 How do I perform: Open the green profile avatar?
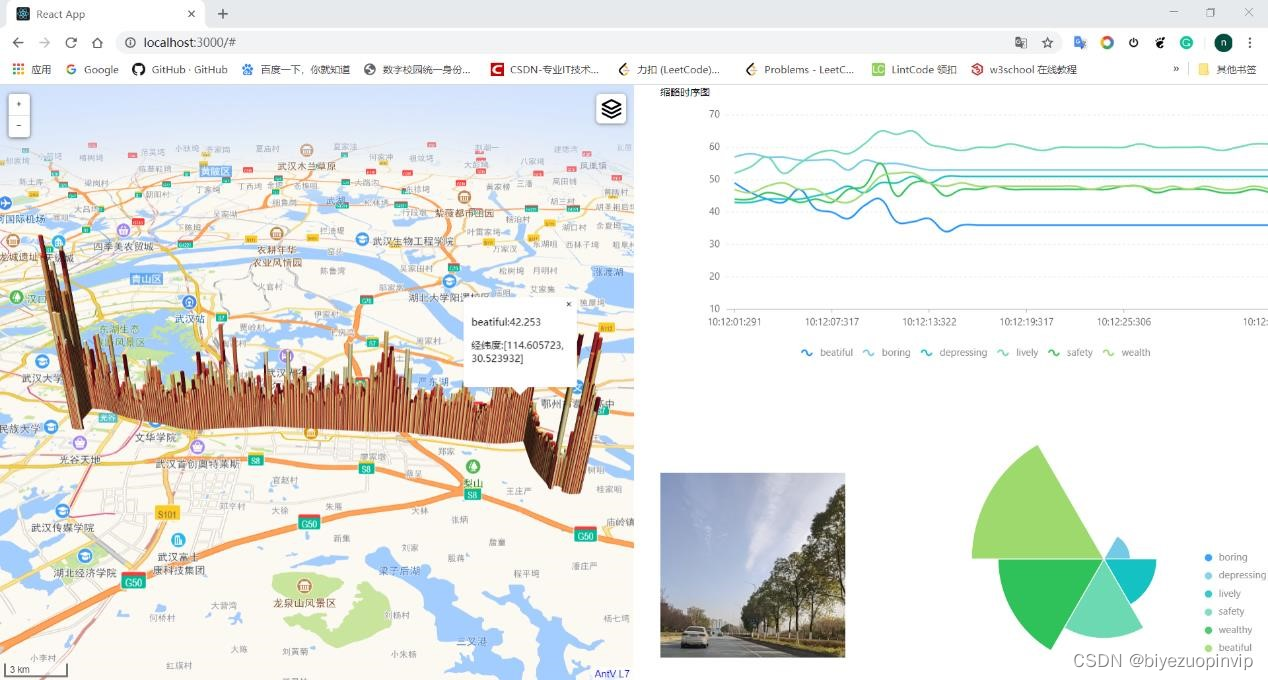coord(1223,43)
